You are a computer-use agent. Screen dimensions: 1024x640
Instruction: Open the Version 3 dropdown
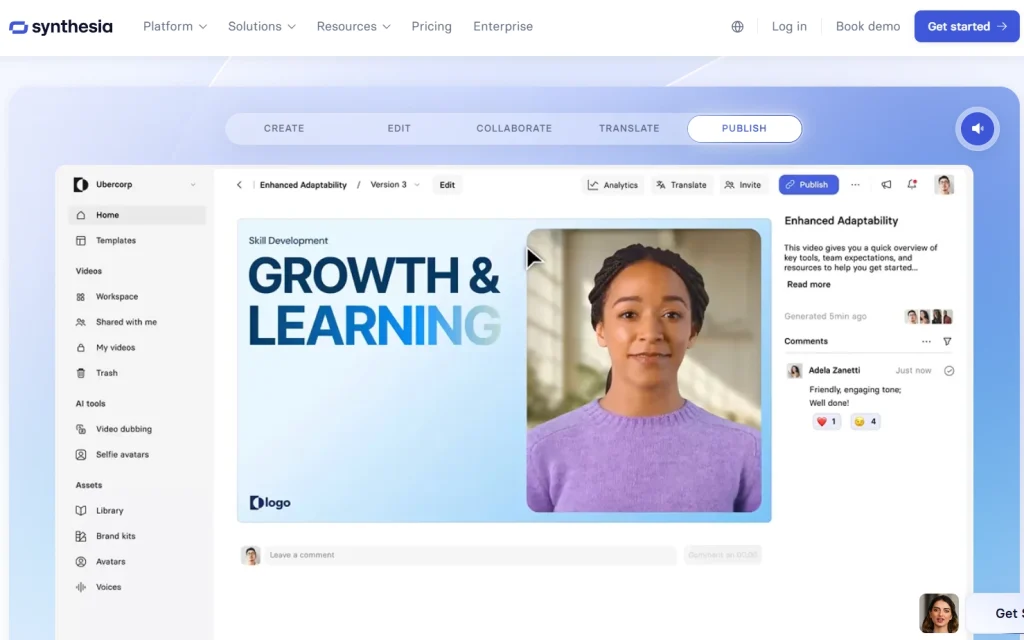tap(395, 185)
